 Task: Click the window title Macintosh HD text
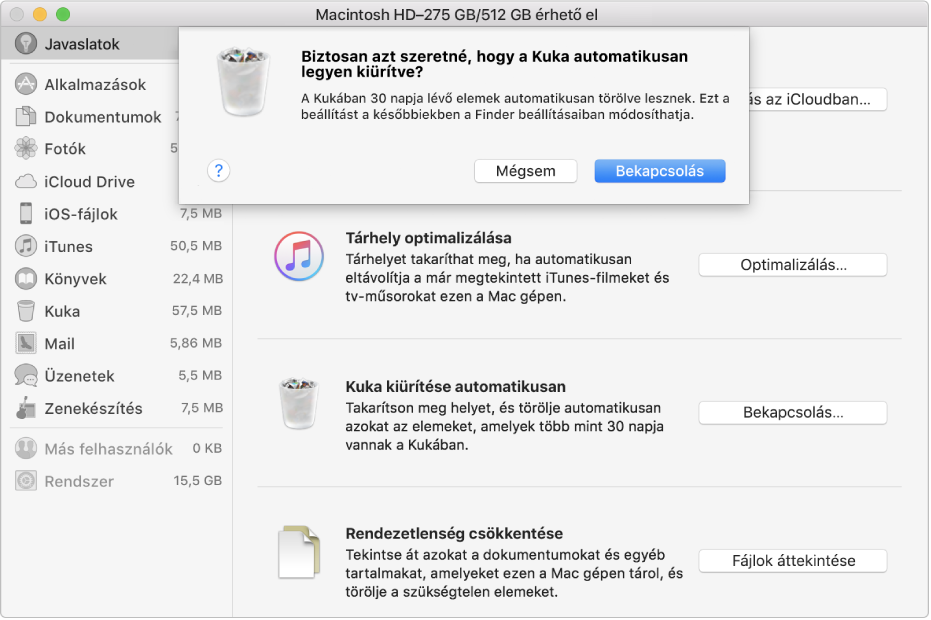tap(457, 14)
